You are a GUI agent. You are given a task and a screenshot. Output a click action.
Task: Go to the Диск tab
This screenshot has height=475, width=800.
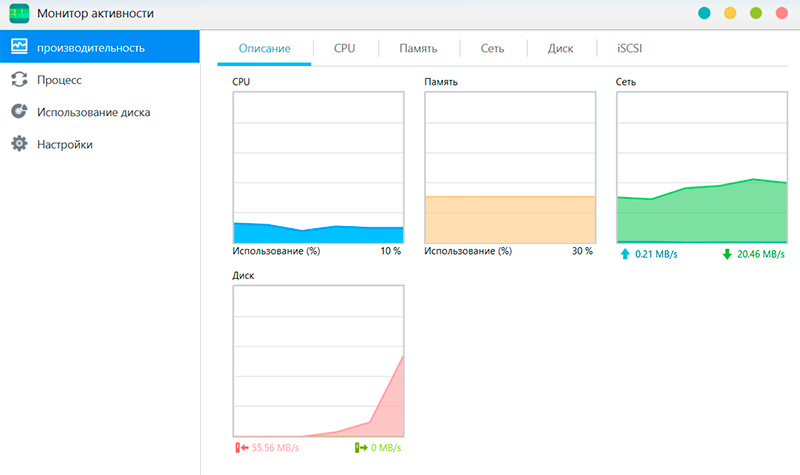[x=560, y=48]
